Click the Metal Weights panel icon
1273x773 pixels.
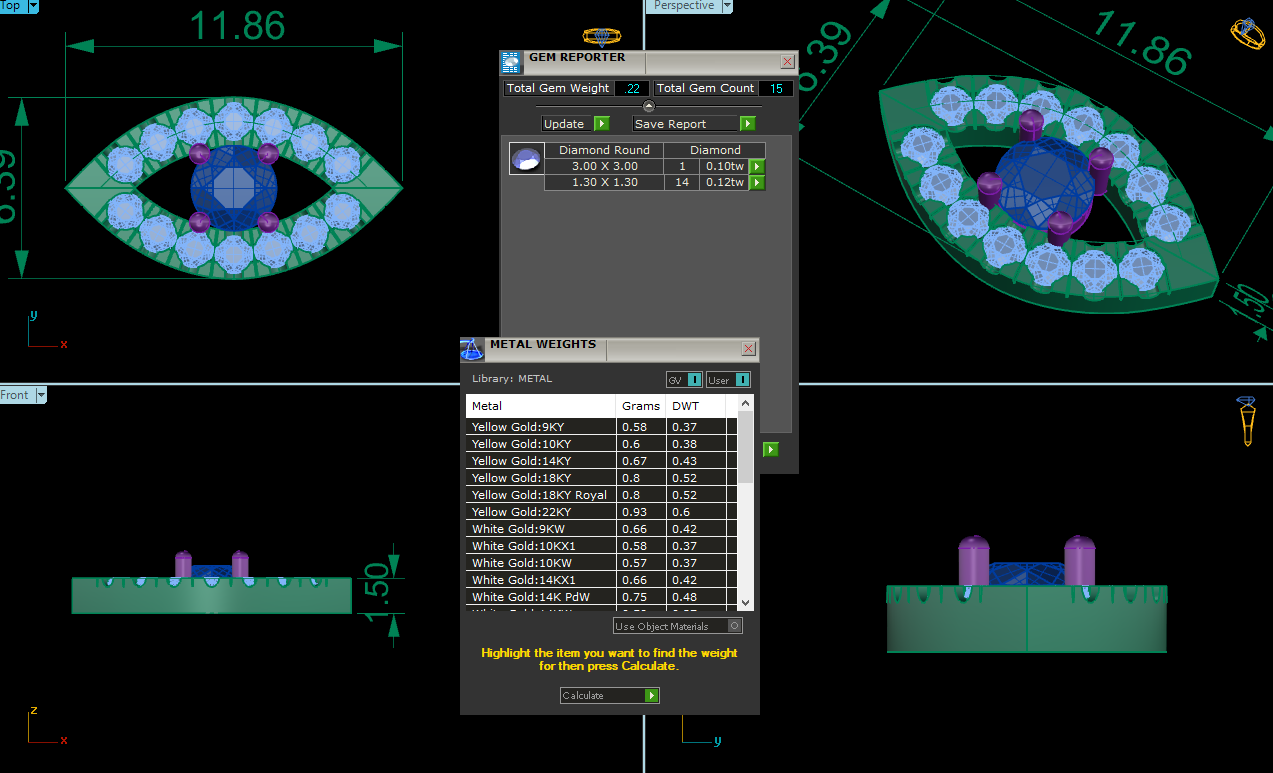point(472,349)
